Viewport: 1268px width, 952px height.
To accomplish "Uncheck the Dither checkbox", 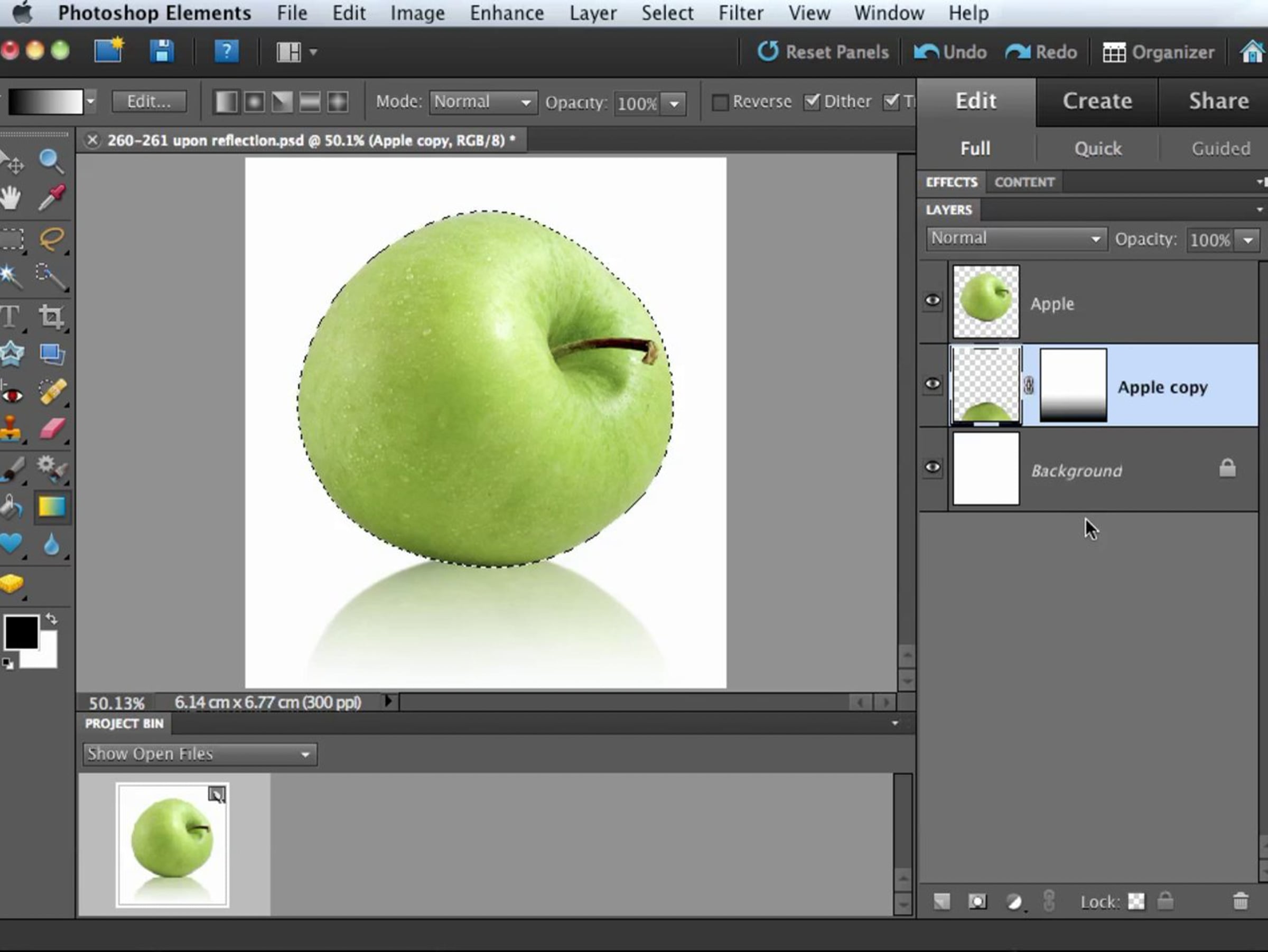I will 812,102.
